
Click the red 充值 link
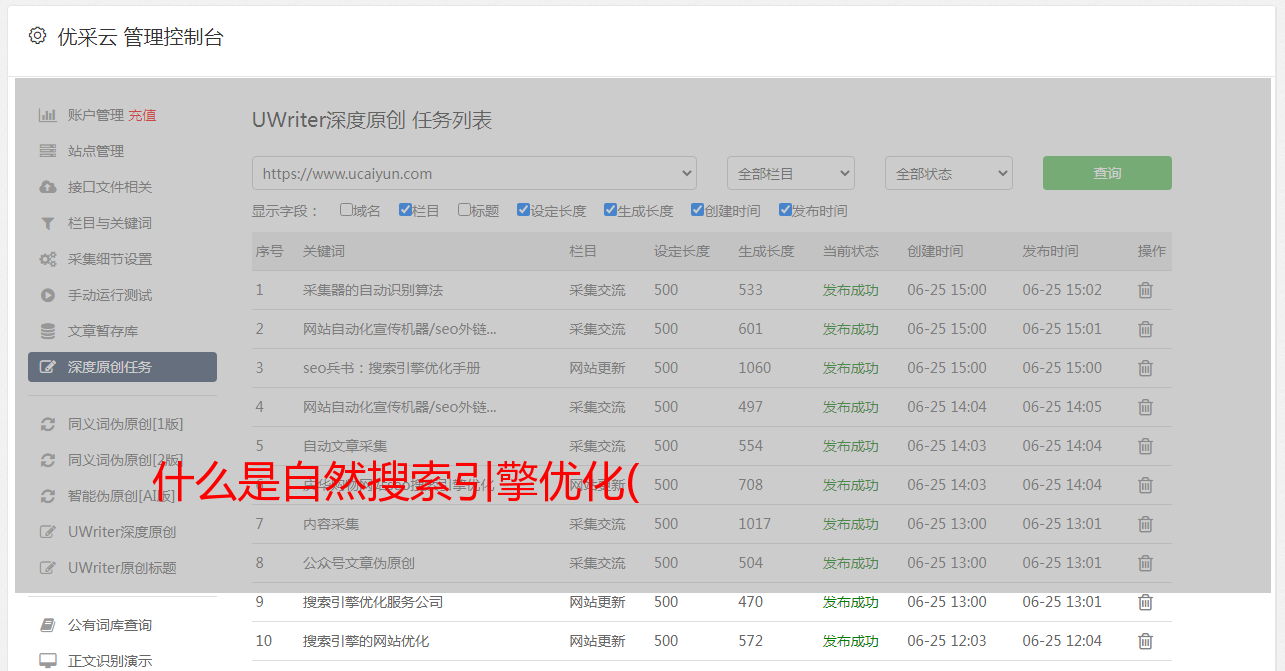(142, 115)
